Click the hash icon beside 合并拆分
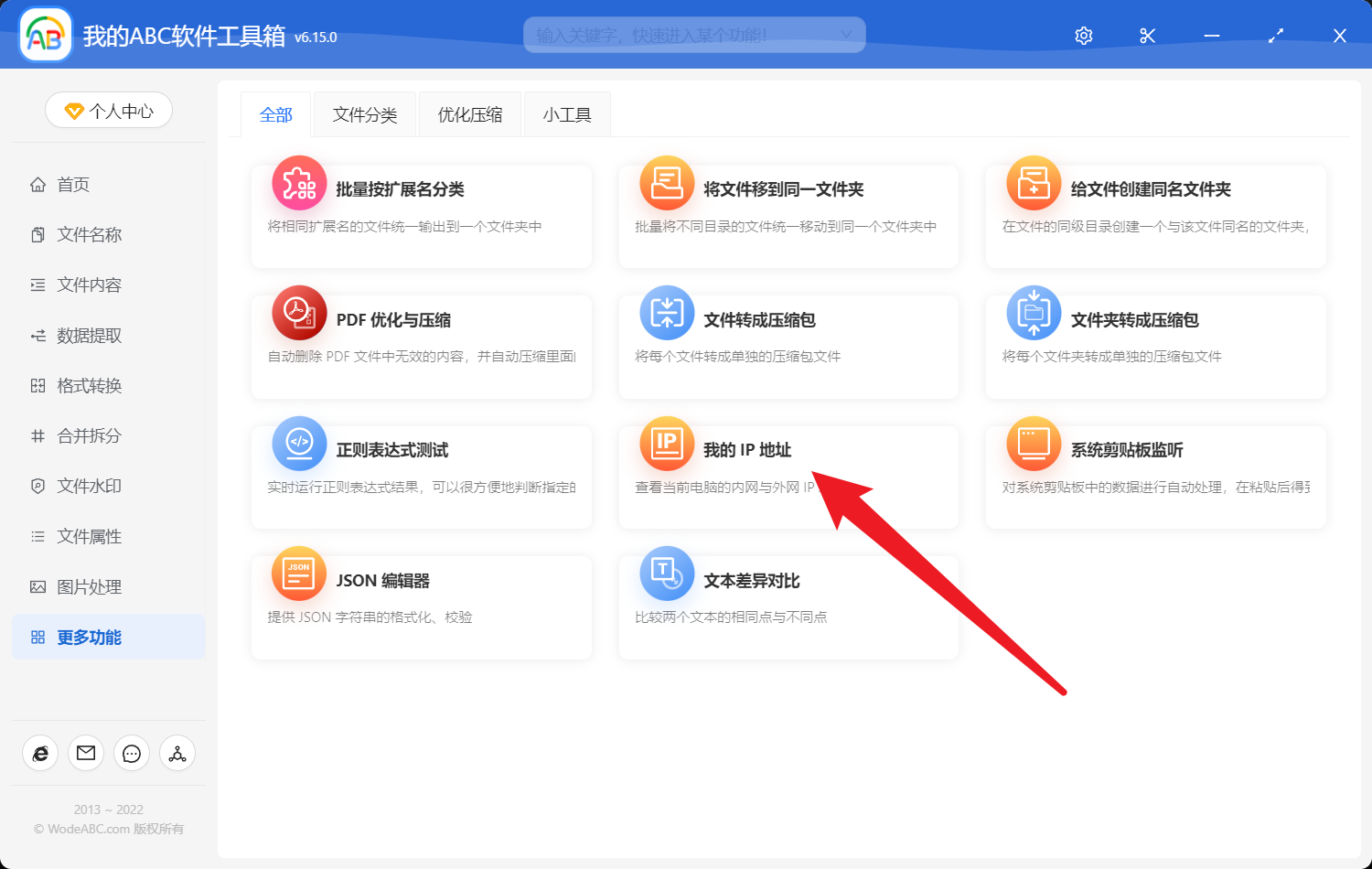1372x869 pixels. click(x=38, y=436)
